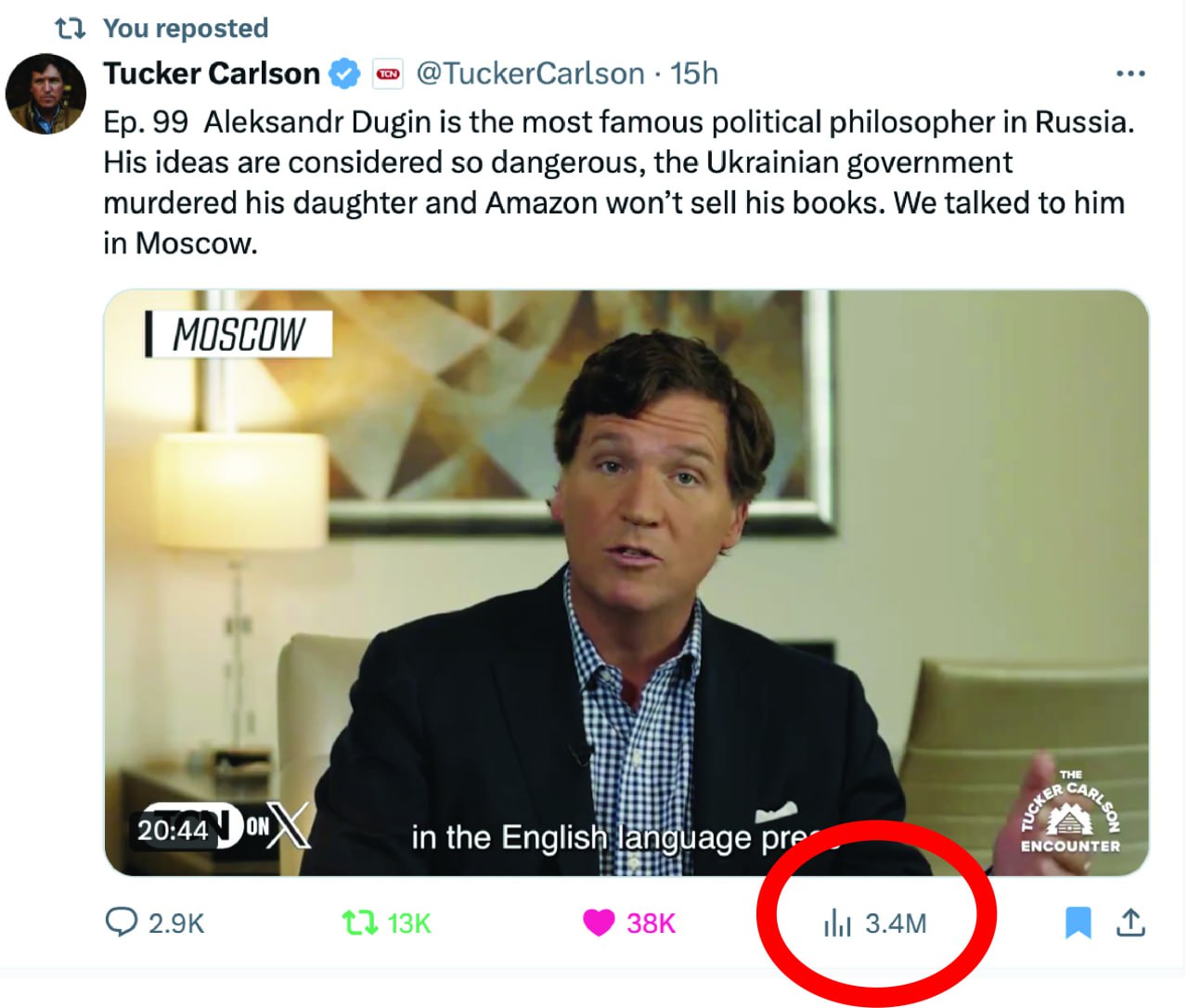Viewport: 1188px width, 1008px height.
Task: Remove bookmark with blue bookmark icon
Action: click(1078, 923)
